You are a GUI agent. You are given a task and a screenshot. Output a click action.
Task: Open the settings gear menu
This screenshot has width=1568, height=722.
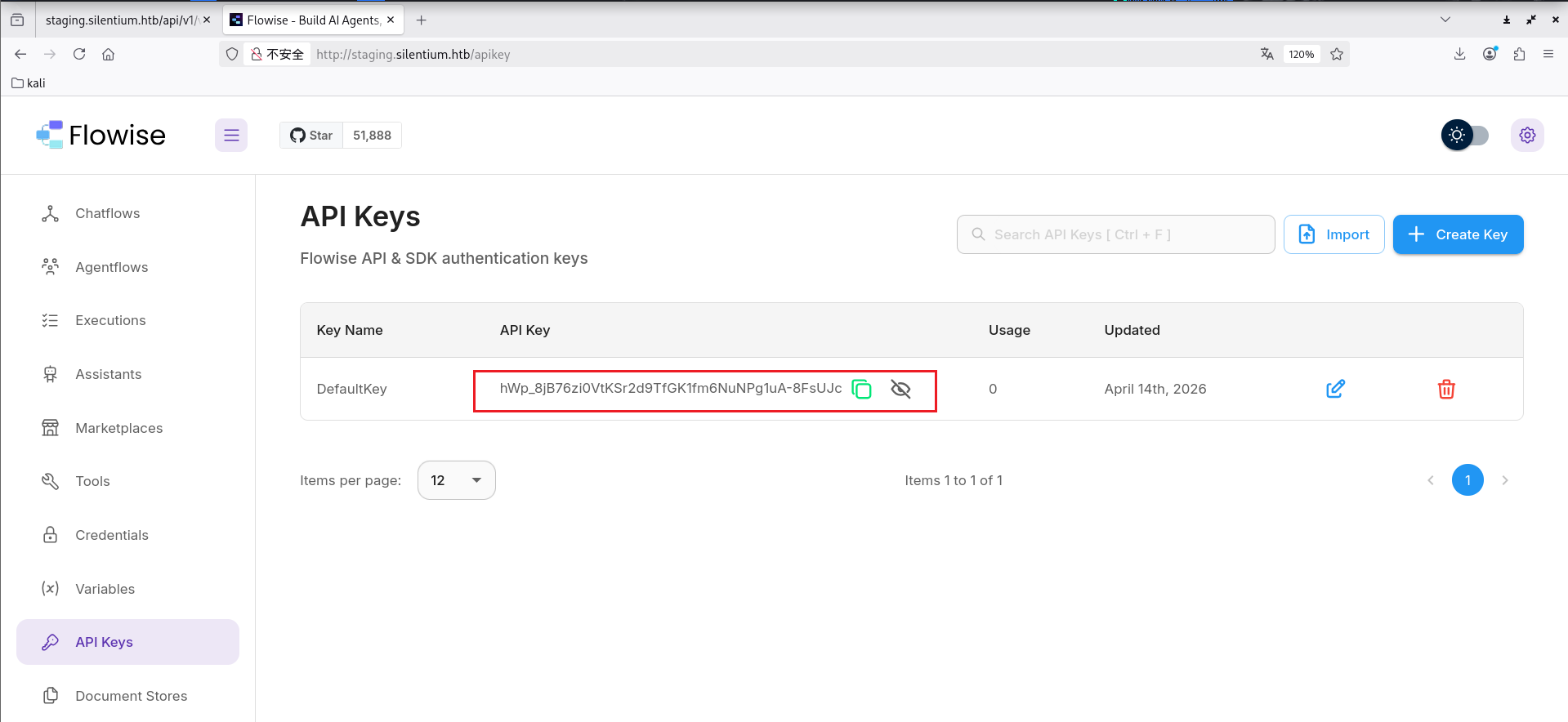pos(1526,135)
